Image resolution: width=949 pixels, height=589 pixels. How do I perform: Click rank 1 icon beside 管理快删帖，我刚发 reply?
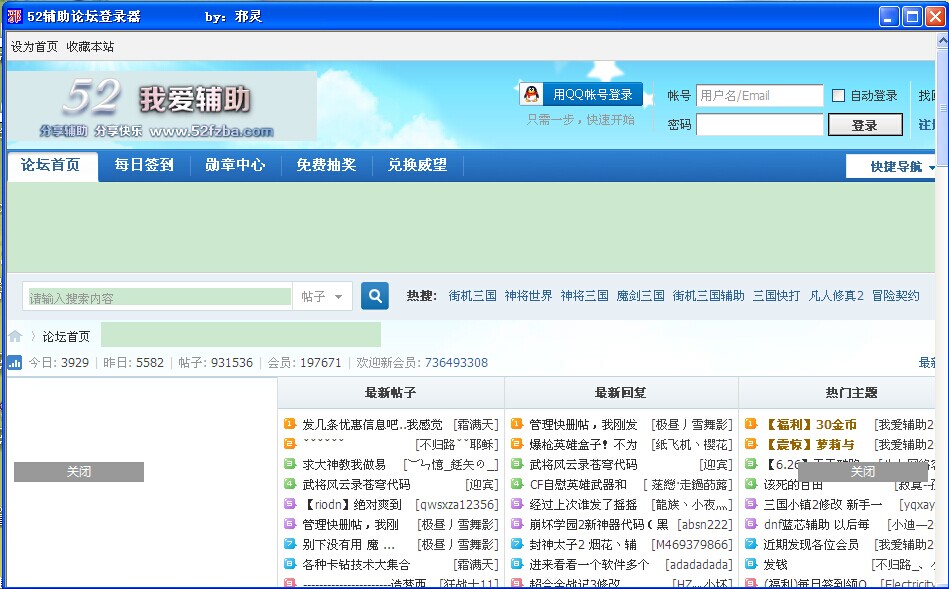coord(517,424)
